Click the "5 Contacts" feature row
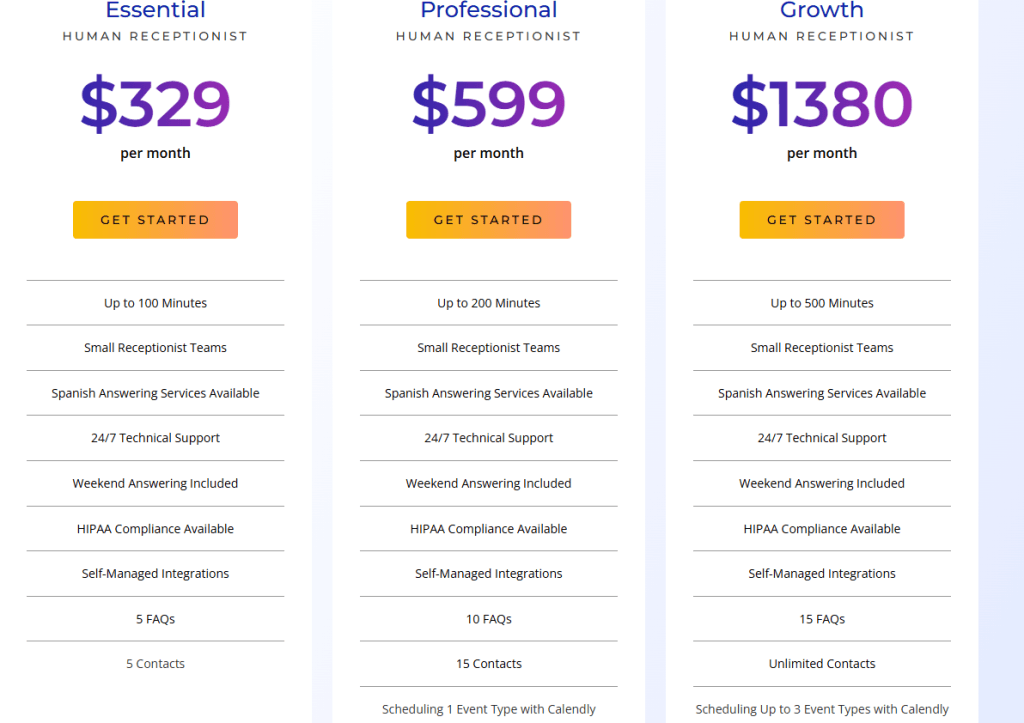The width and height of the screenshot is (1024, 723). click(155, 664)
